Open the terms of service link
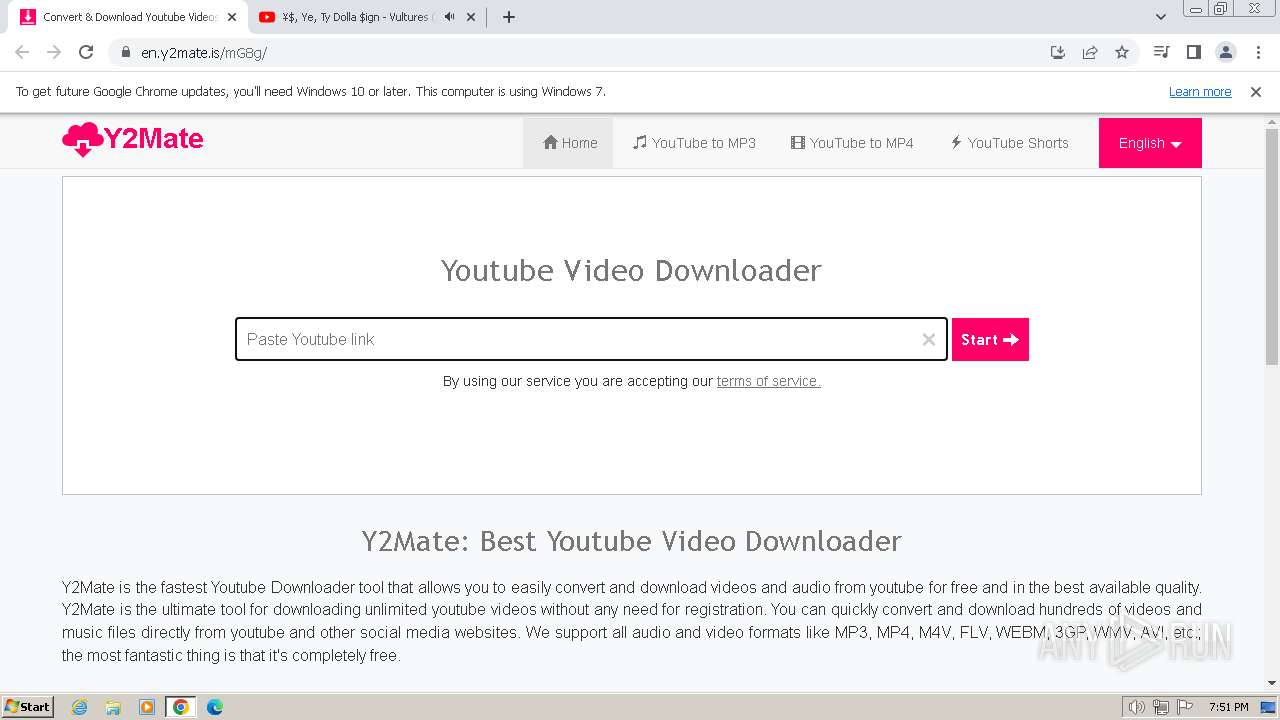 (768, 381)
